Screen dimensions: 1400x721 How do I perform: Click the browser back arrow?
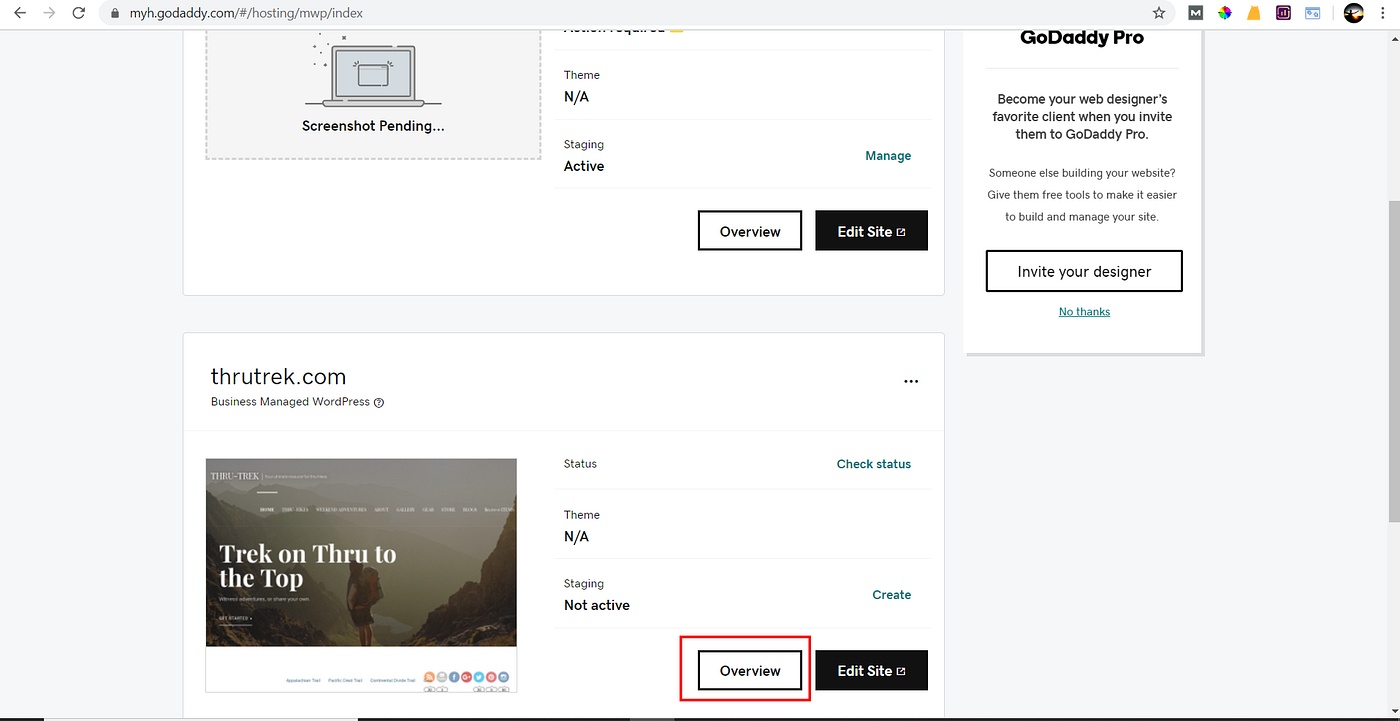(19, 13)
